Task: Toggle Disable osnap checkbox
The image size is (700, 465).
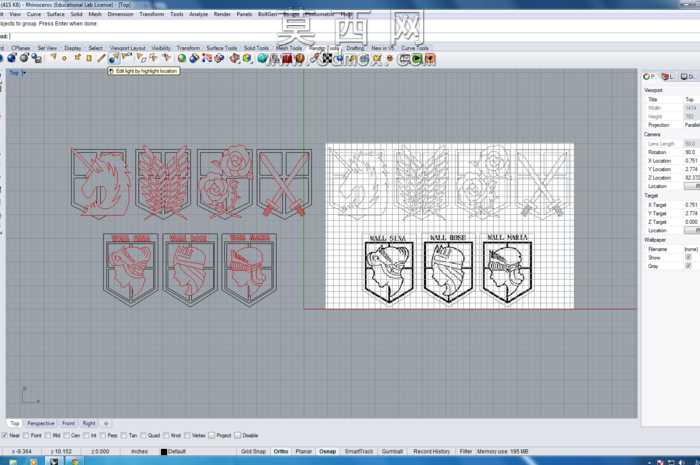Action: click(x=238, y=435)
